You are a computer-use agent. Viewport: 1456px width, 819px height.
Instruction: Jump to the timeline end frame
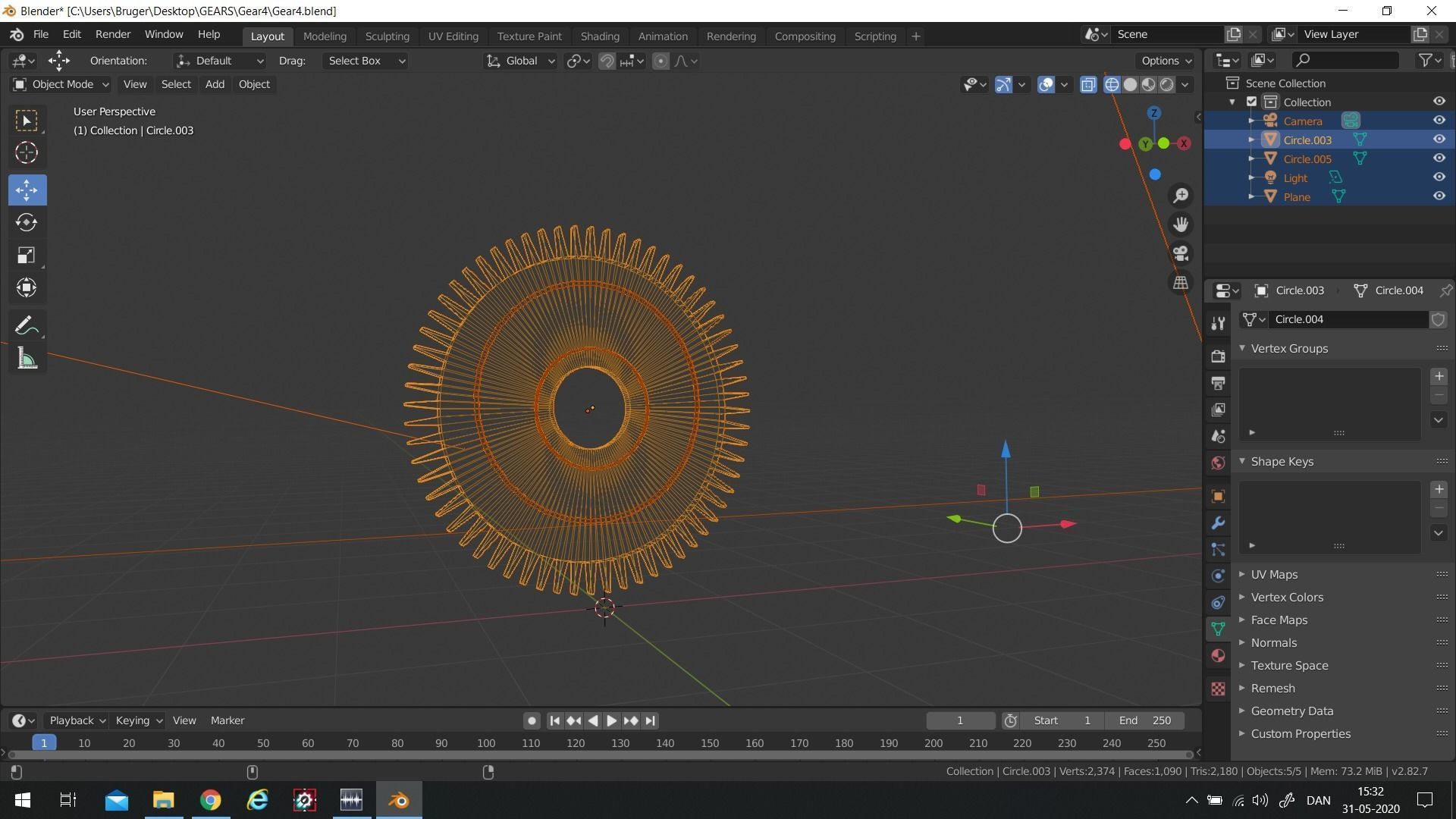point(650,720)
